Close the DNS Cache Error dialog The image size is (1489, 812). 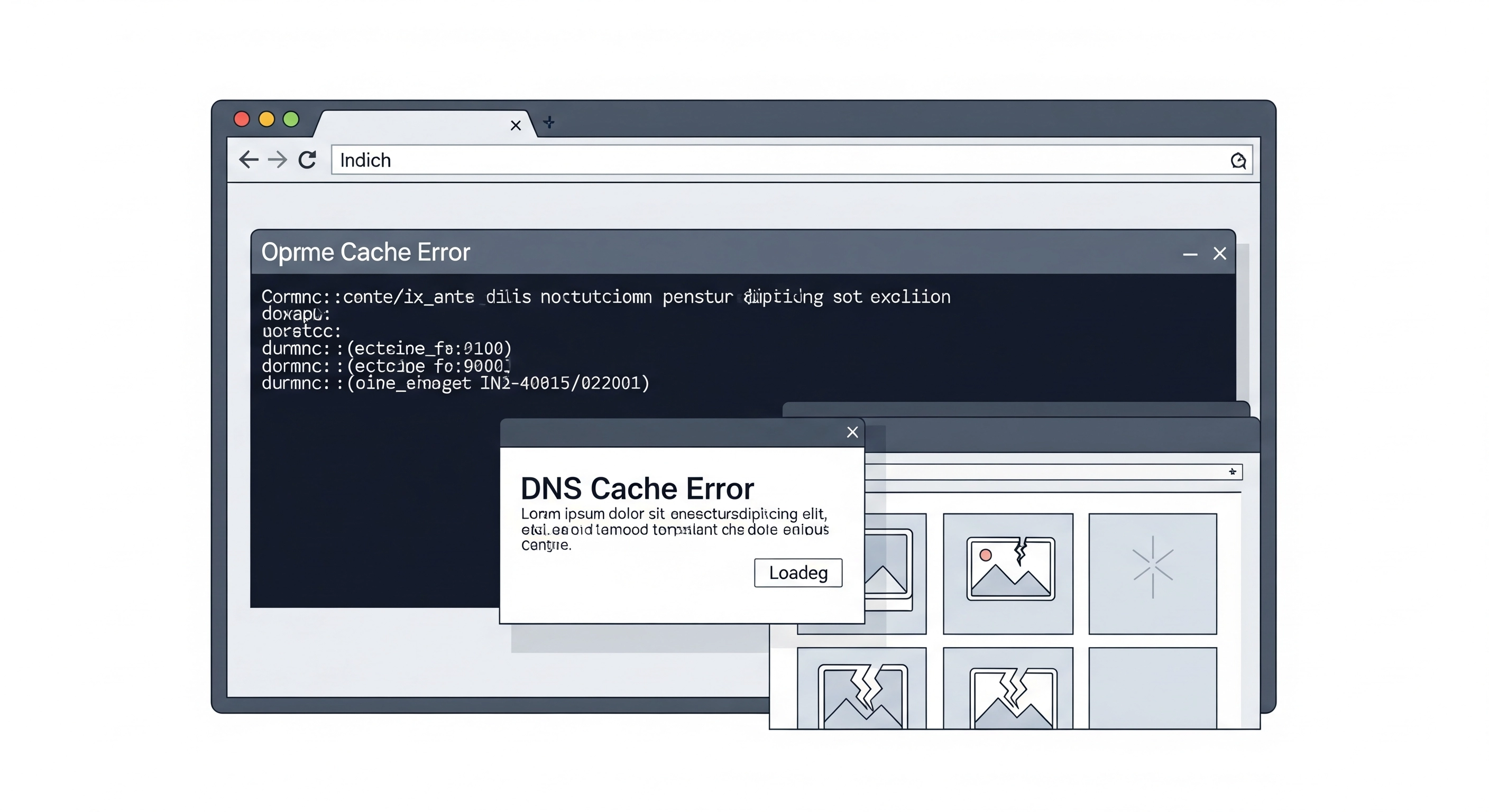pyautogui.click(x=852, y=432)
